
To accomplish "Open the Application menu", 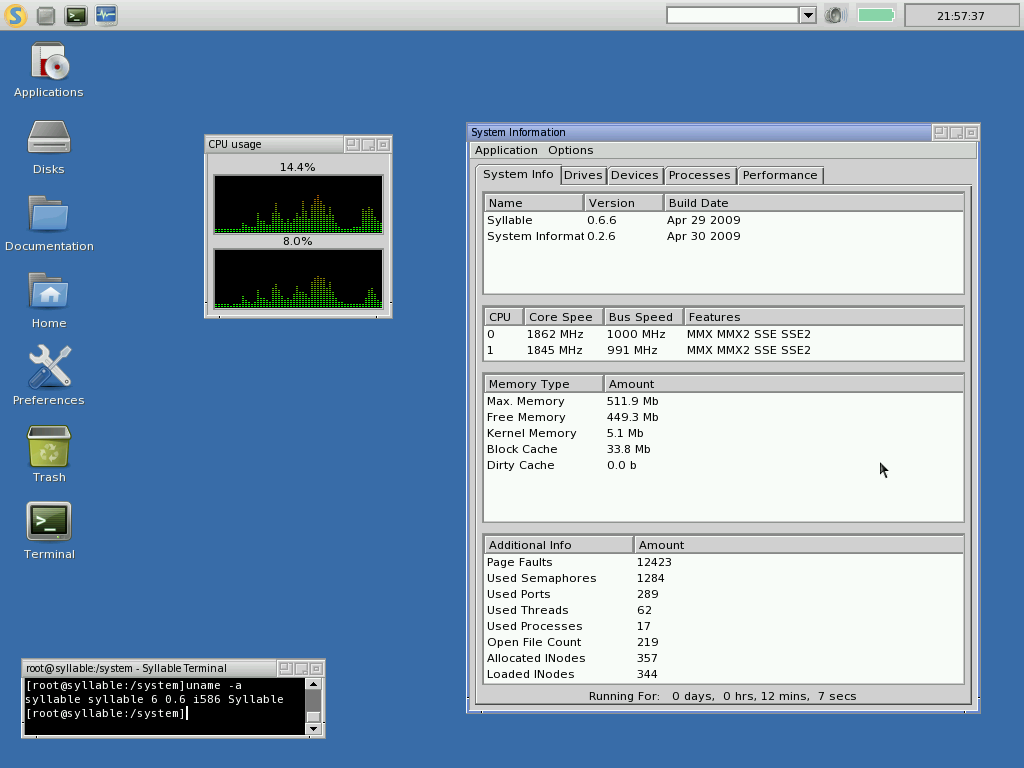I will point(506,150).
